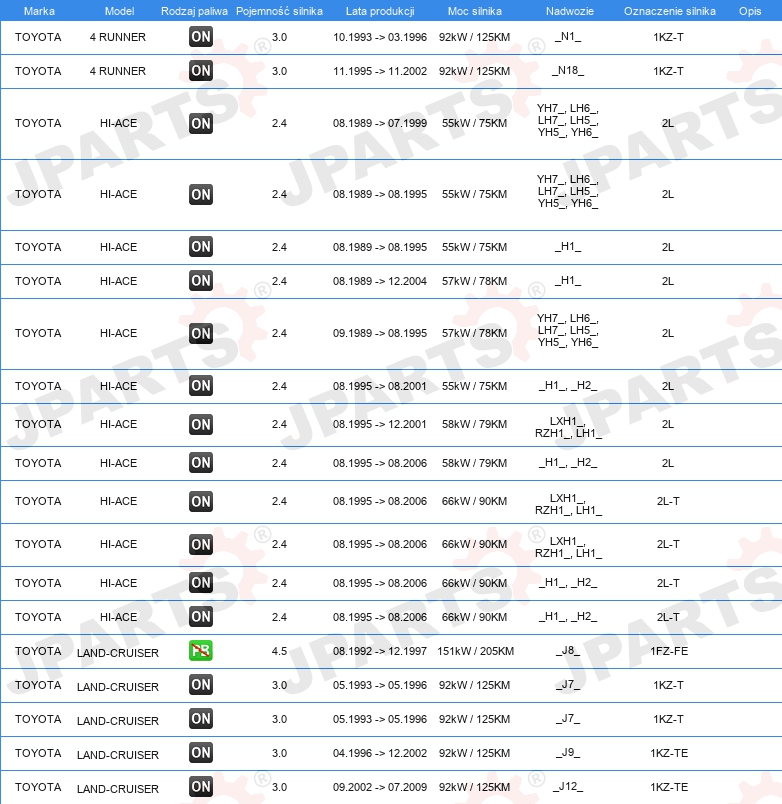Click ON diesel icon in 4 RUNNER _N18_ row
Image resolution: width=782 pixels, height=804 pixels.
pyautogui.click(x=201, y=71)
